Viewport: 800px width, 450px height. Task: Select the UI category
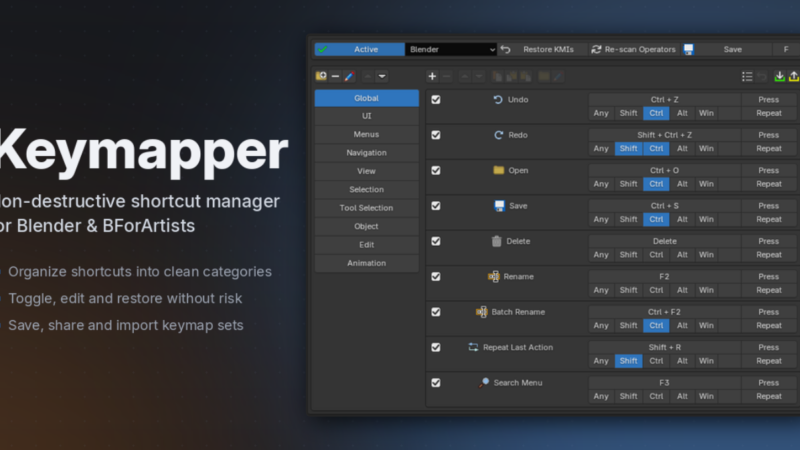click(x=366, y=116)
